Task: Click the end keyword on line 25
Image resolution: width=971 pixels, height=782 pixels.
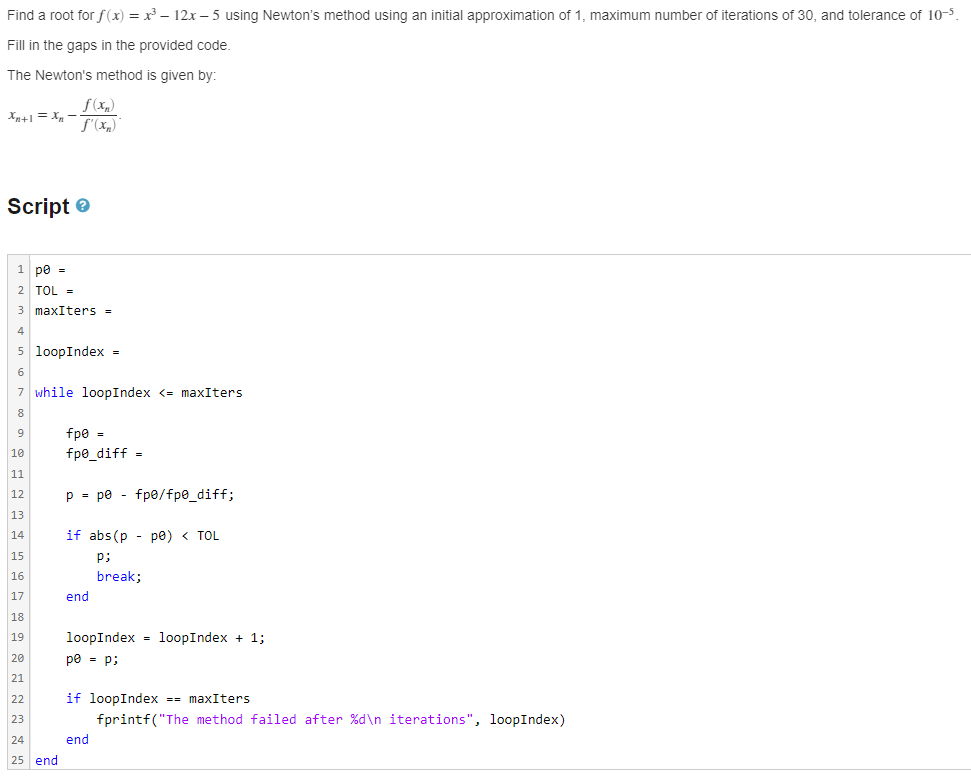Action: [45, 760]
